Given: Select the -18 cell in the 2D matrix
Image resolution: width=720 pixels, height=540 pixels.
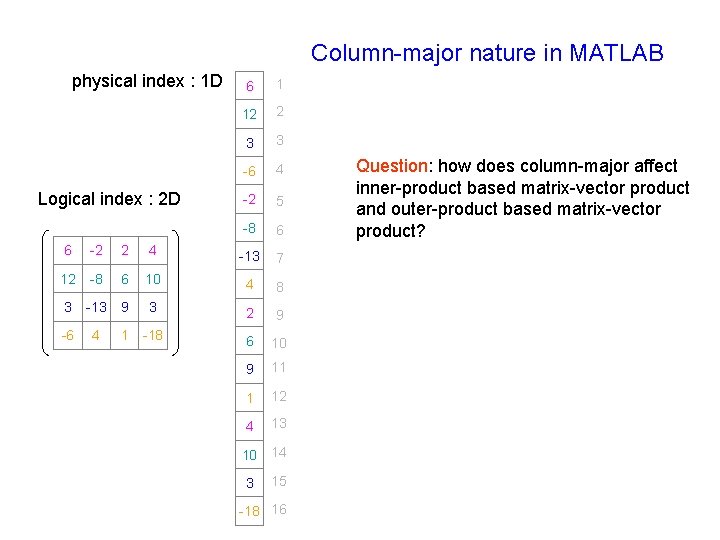Looking at the screenshot, I should tap(152, 336).
